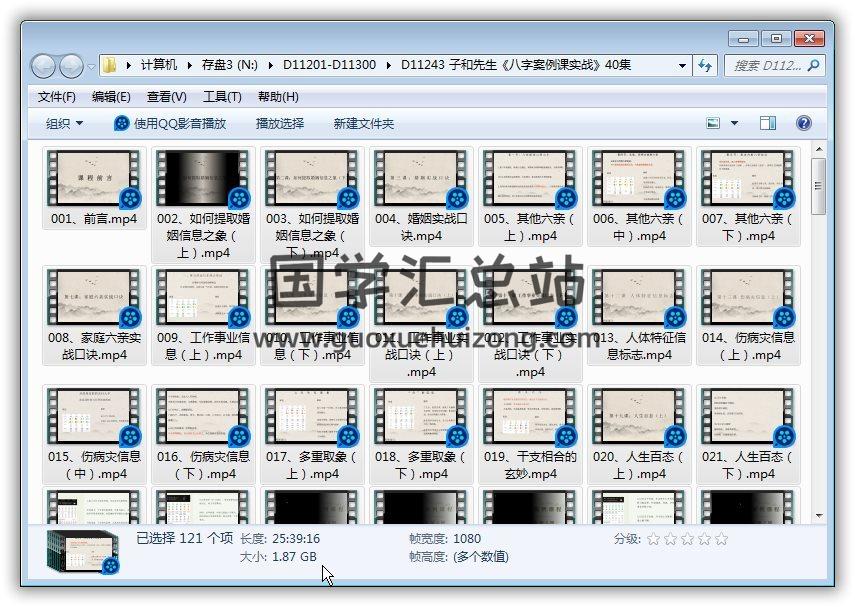Click the folder icon in the address bar
Screen dimensions: 855x607
point(109,65)
